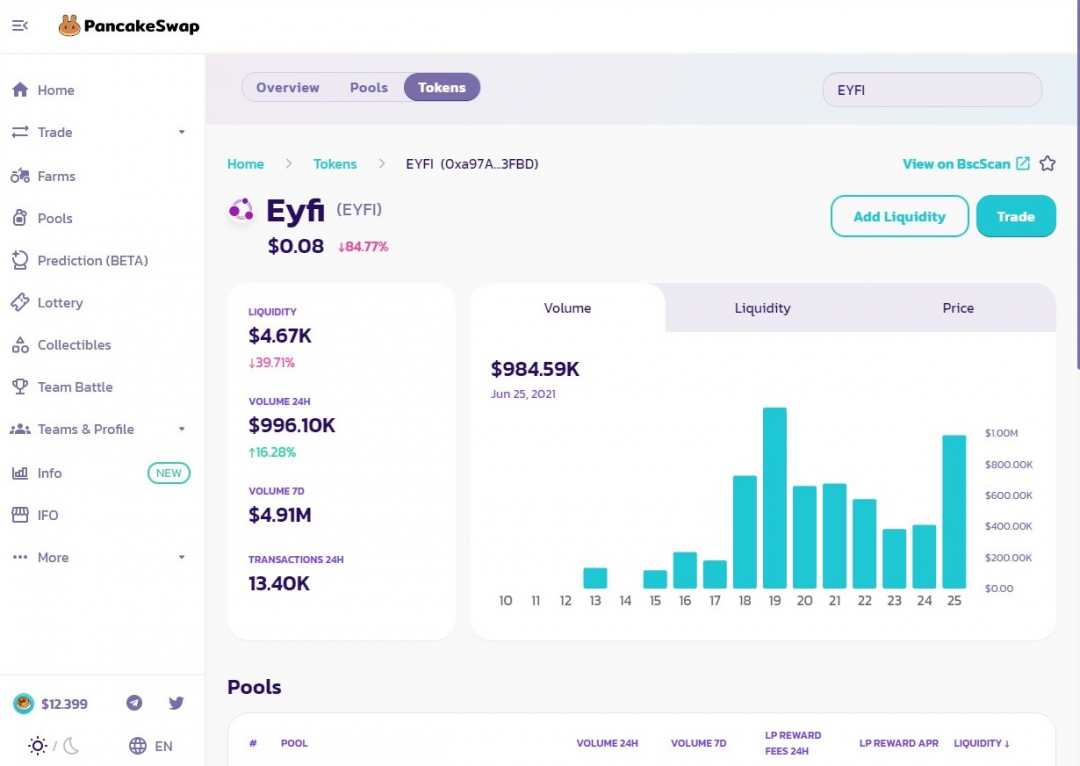Expand the Trade menu dropdown arrow
The height and width of the screenshot is (766, 1080).
coord(182,132)
